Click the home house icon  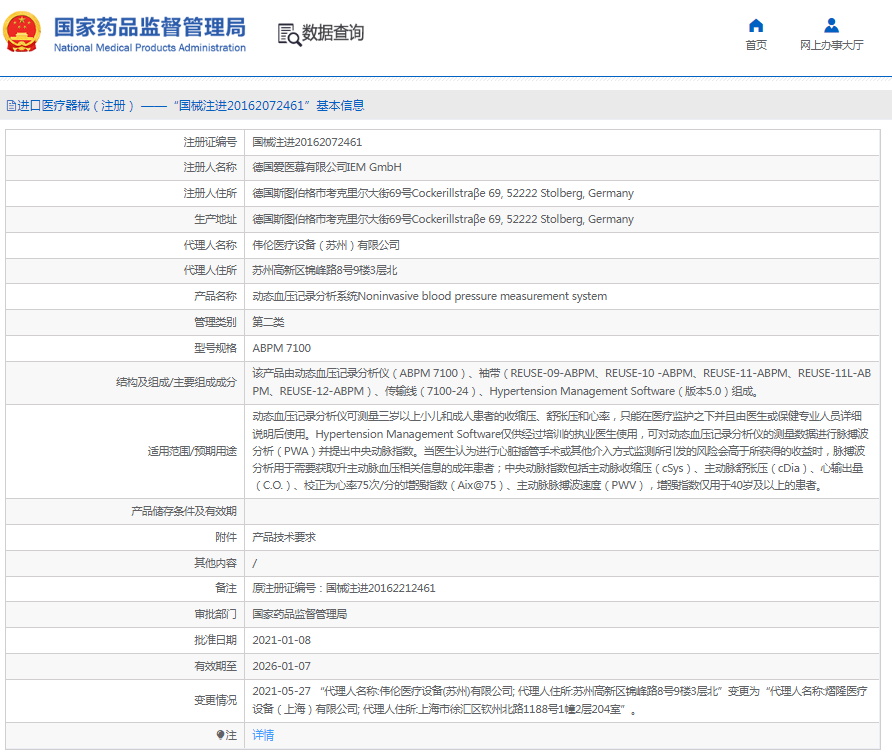756,25
